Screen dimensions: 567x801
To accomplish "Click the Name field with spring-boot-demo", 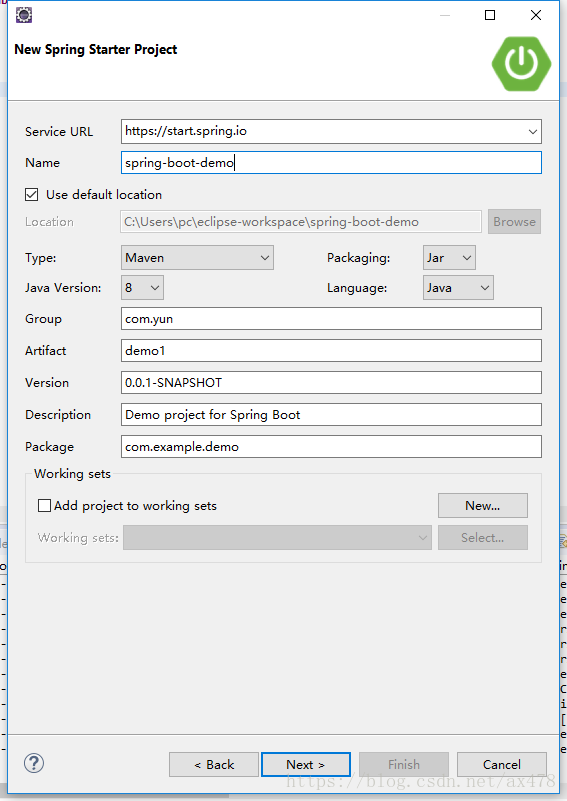I will tap(331, 162).
